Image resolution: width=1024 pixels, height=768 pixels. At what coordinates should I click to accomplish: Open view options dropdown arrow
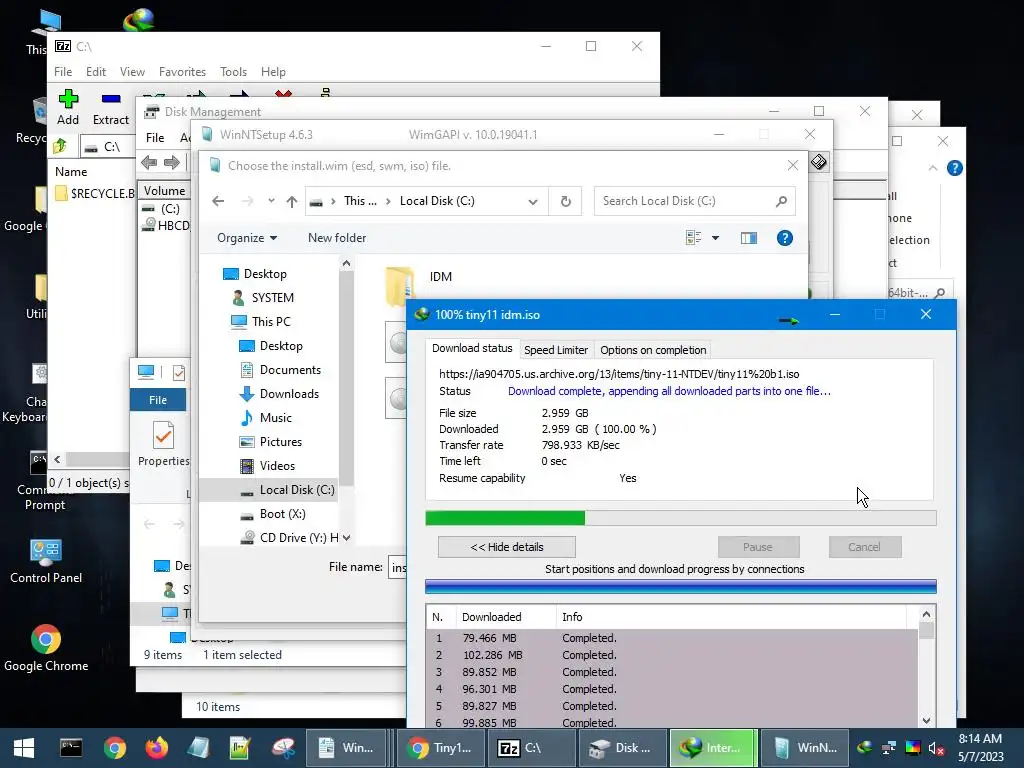[x=716, y=238]
